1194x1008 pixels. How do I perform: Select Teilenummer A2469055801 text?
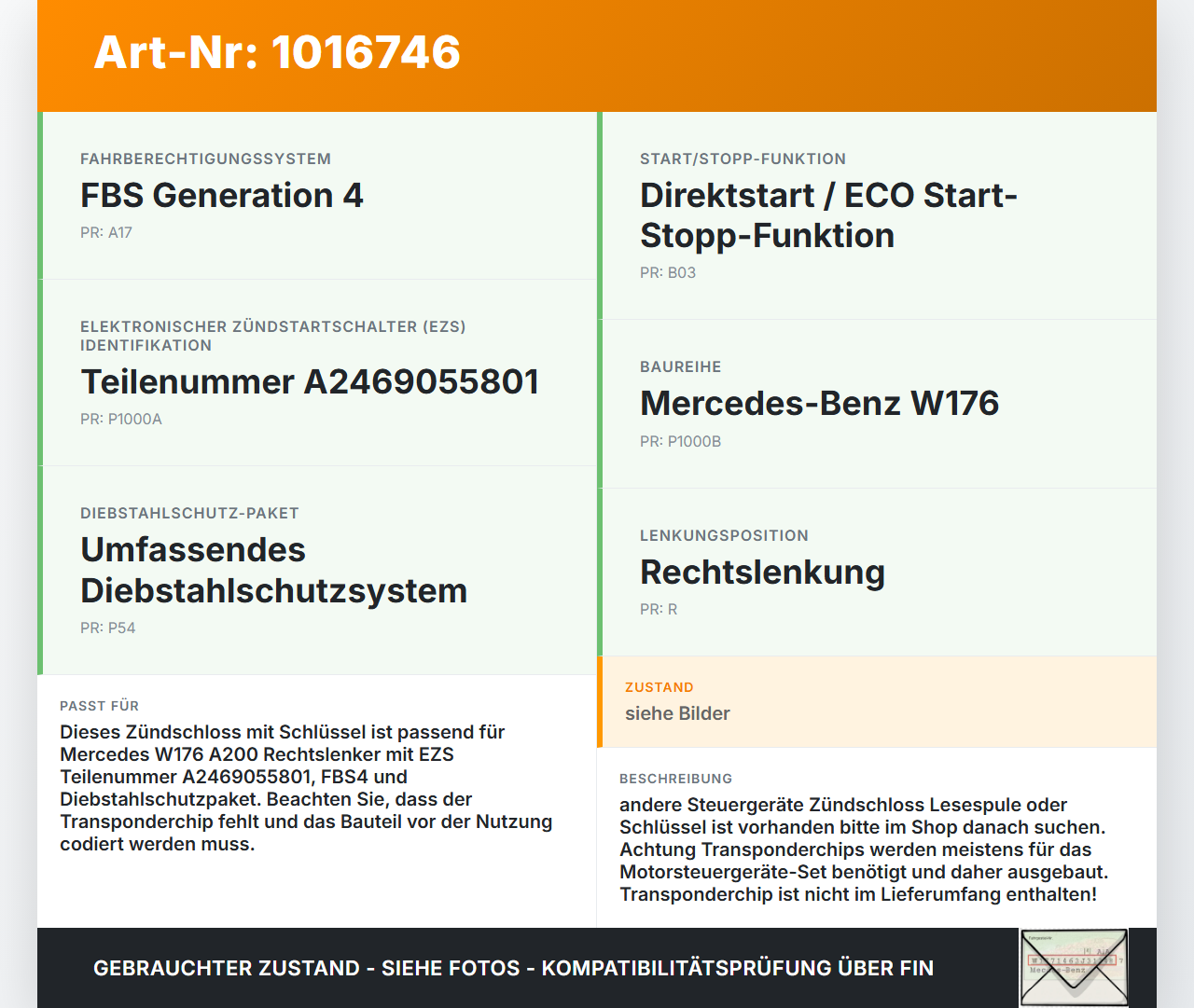pyautogui.click(x=310, y=382)
